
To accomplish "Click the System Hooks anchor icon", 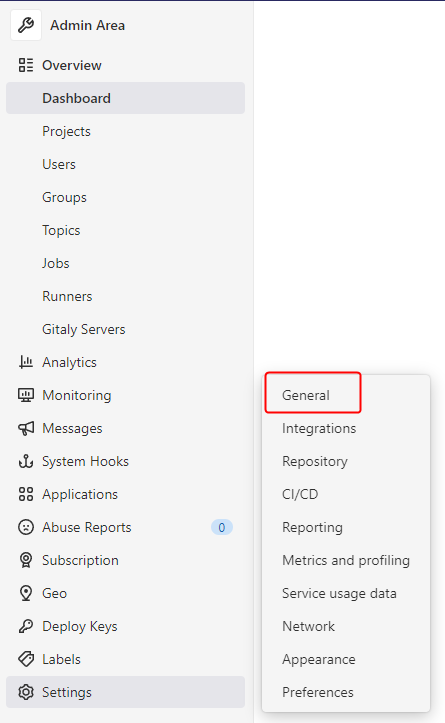I will click(x=26, y=461).
